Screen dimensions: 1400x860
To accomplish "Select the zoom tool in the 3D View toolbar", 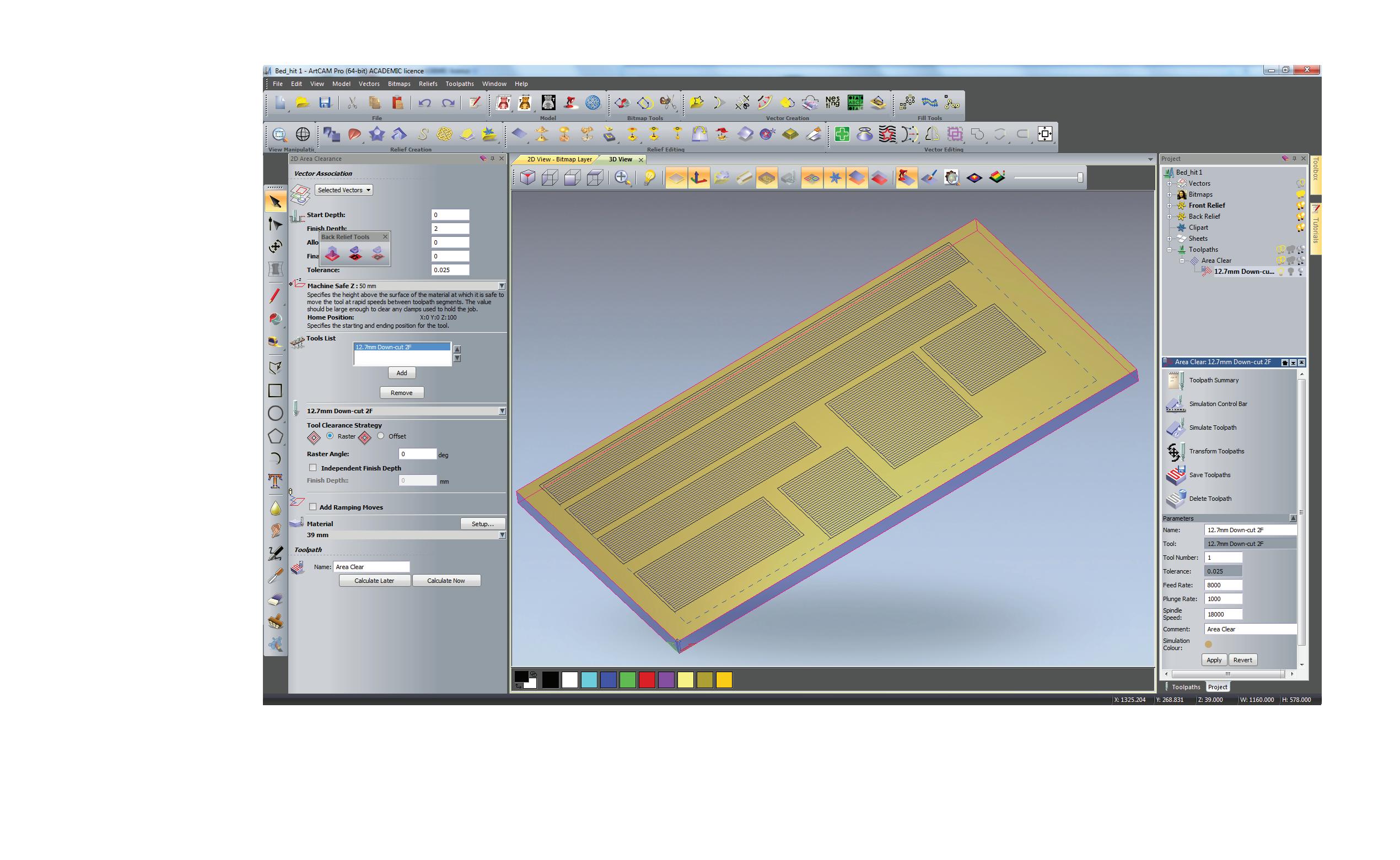I will (622, 178).
